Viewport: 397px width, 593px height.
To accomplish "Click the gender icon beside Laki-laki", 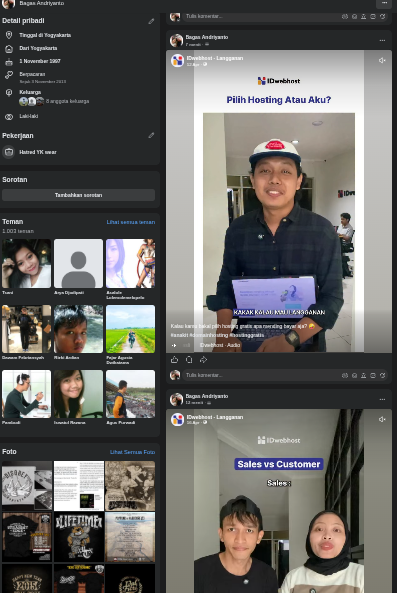I will pyautogui.click(x=9, y=117).
